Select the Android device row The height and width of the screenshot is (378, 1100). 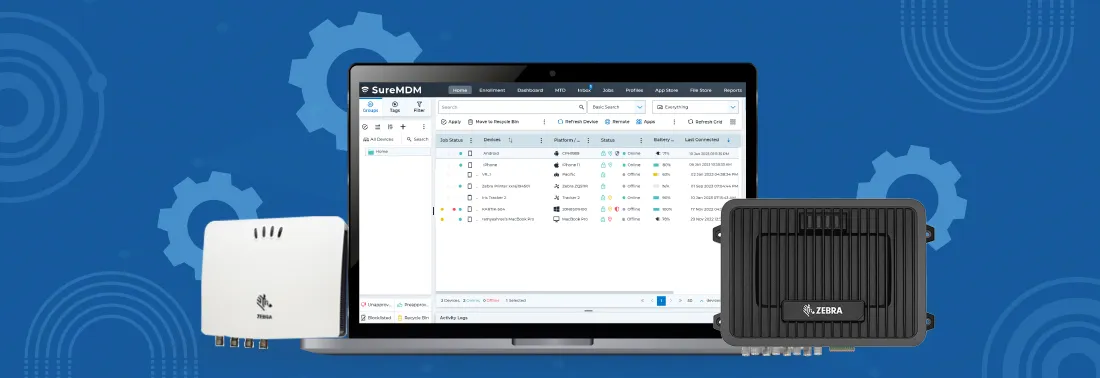pos(588,153)
